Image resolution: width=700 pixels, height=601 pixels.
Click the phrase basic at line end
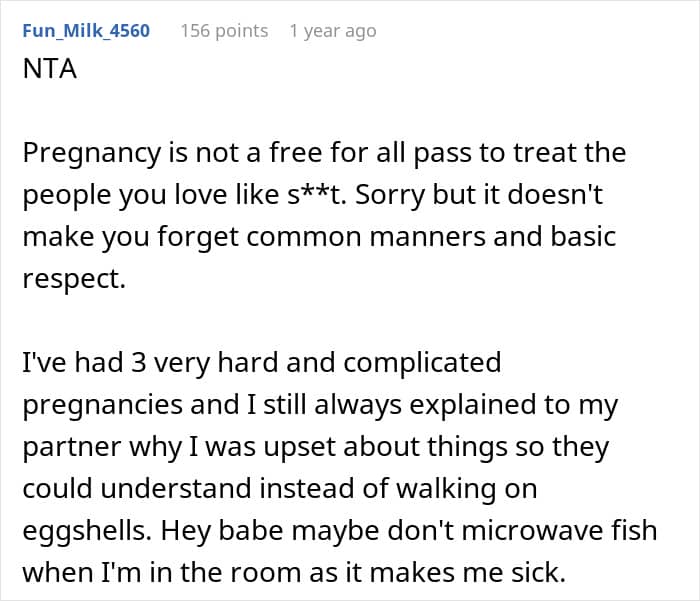pyautogui.click(x=583, y=236)
